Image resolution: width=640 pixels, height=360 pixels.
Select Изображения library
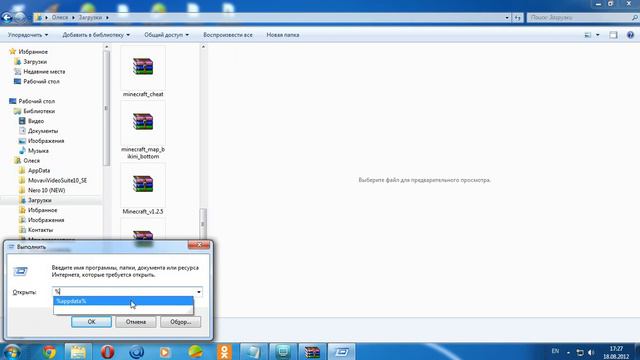tap(41, 141)
